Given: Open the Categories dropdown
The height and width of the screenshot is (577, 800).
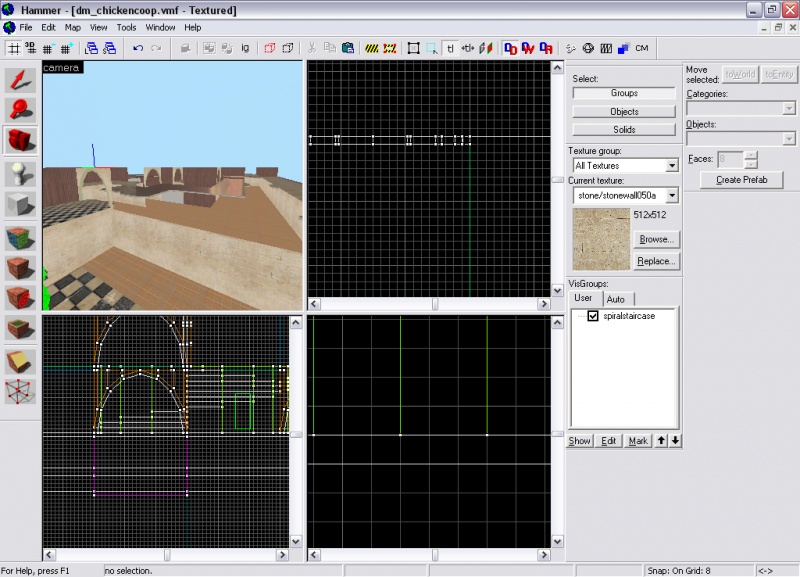Looking at the screenshot, I should pos(789,108).
